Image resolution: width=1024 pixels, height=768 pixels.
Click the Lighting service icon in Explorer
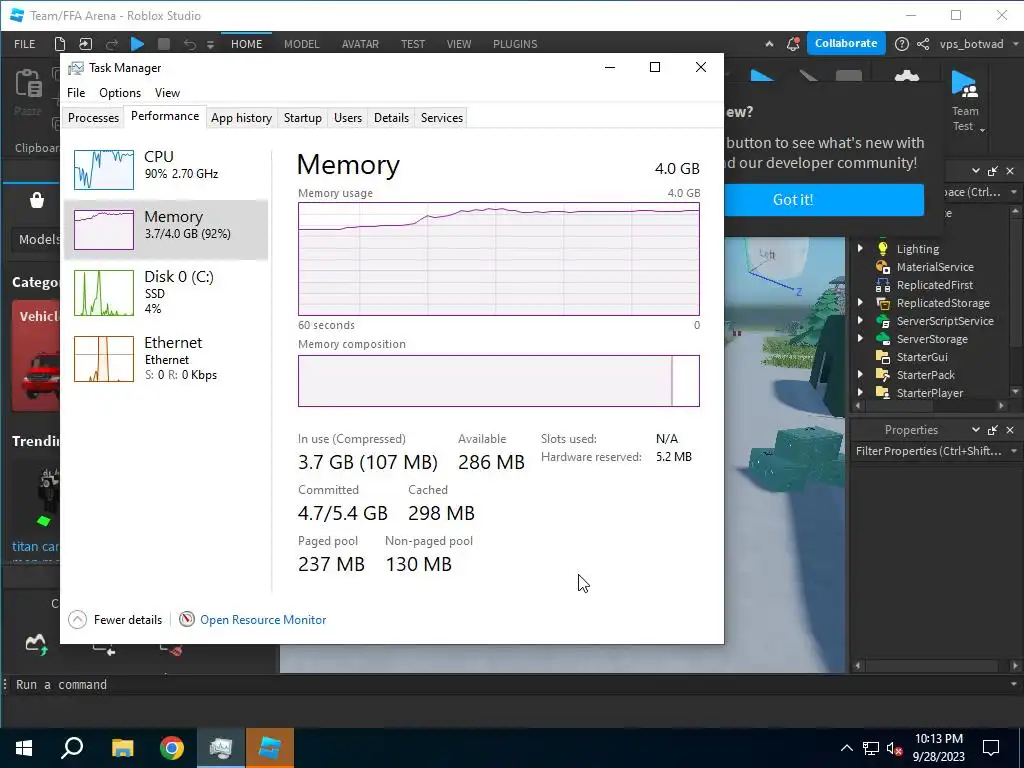pos(882,248)
